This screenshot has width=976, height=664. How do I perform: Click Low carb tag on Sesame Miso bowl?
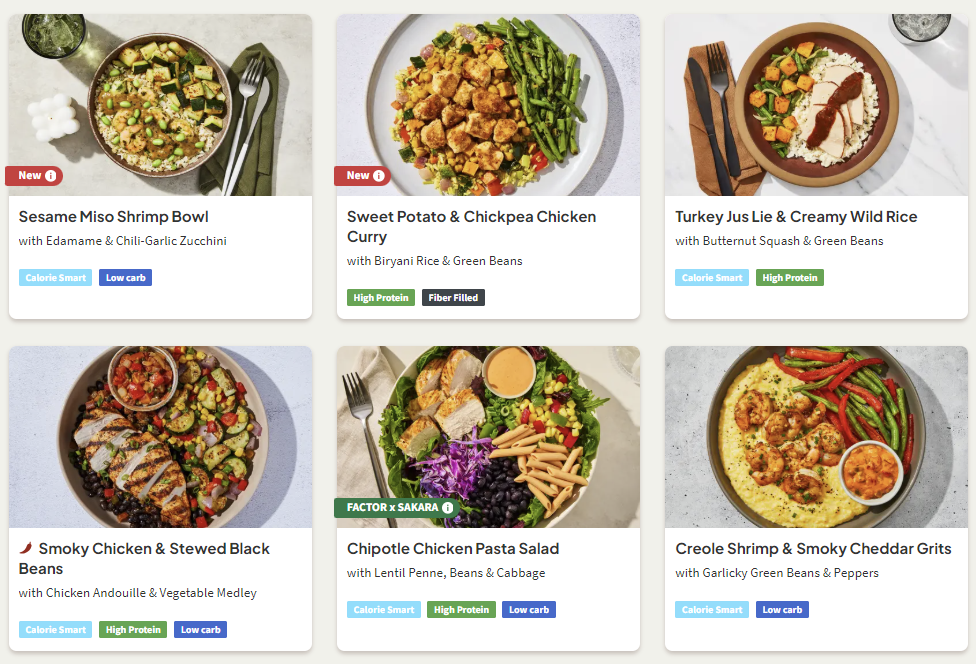pyautogui.click(x=125, y=278)
